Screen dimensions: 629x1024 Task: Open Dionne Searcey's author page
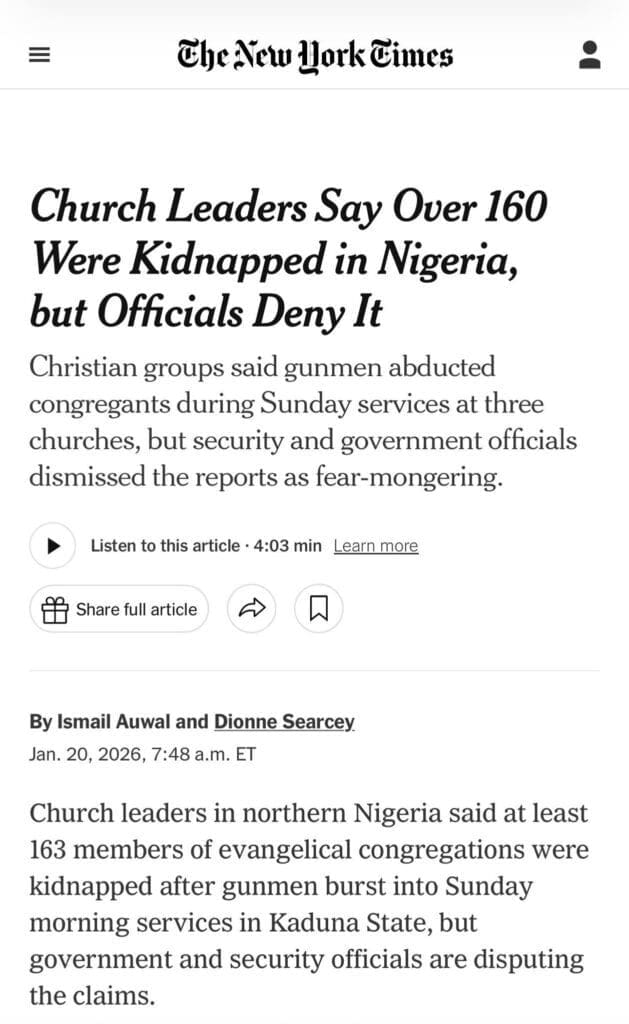click(x=283, y=721)
